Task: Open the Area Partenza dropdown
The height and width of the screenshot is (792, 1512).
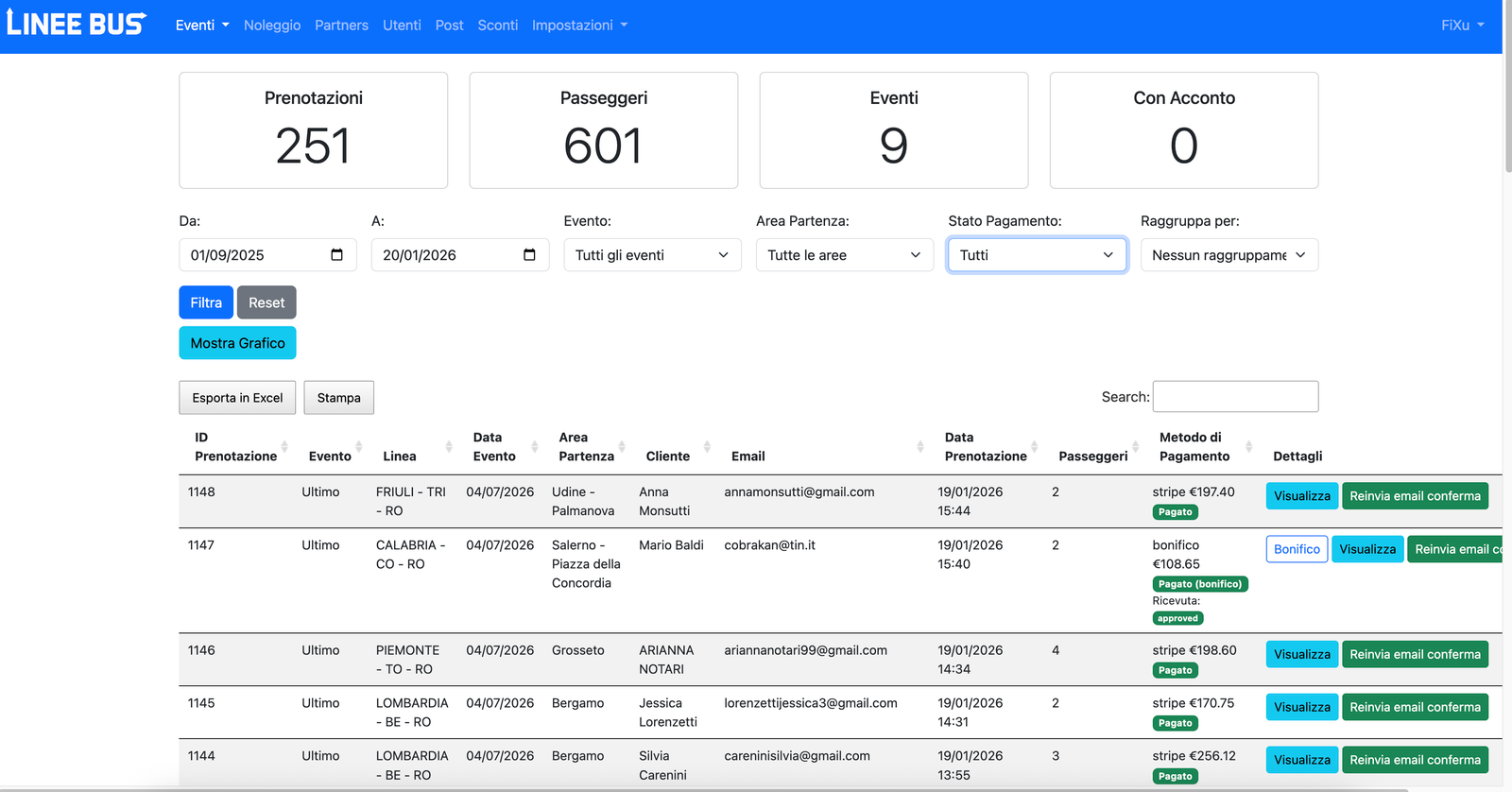Action: pyautogui.click(x=844, y=255)
